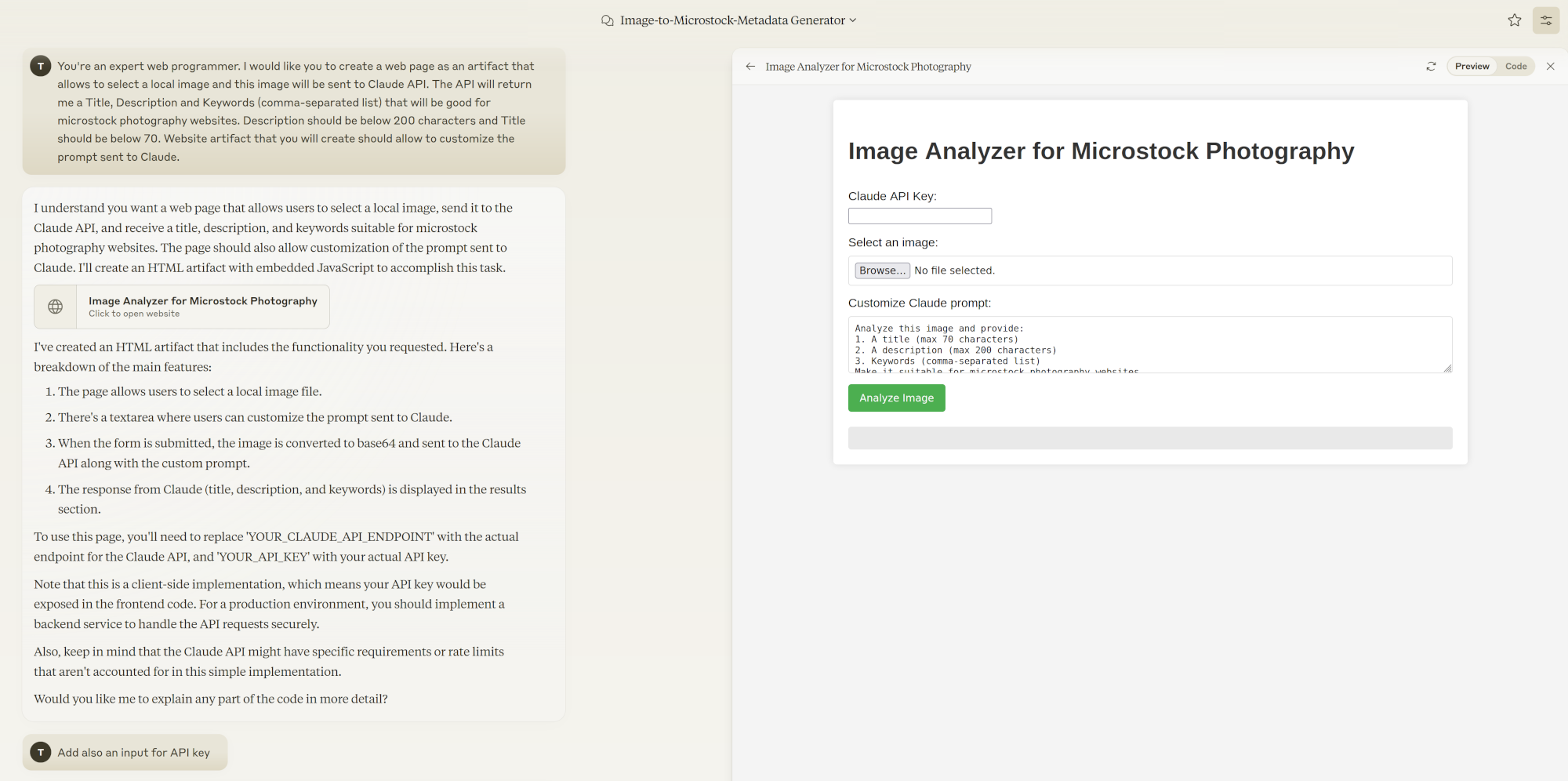1568x781 pixels.
Task: Focus the Claude API Key field
Action: point(920,216)
